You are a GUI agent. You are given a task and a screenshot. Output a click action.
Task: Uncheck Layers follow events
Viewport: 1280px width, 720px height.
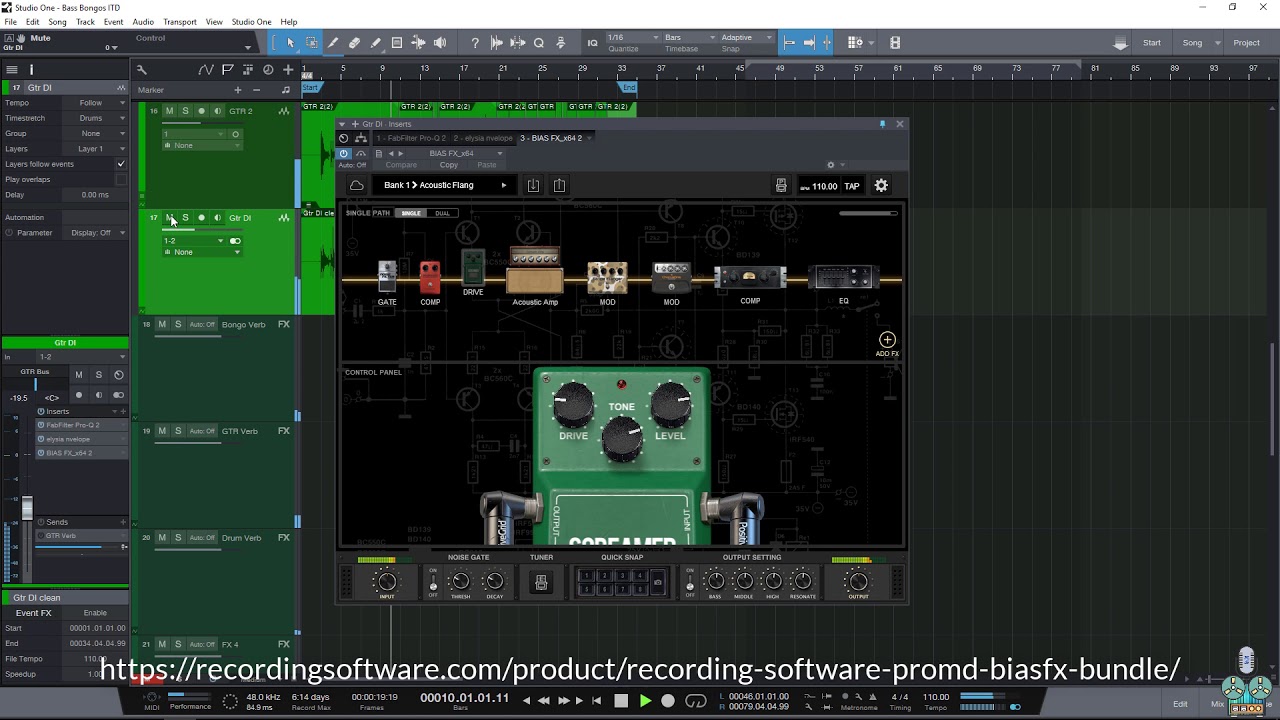(x=121, y=164)
